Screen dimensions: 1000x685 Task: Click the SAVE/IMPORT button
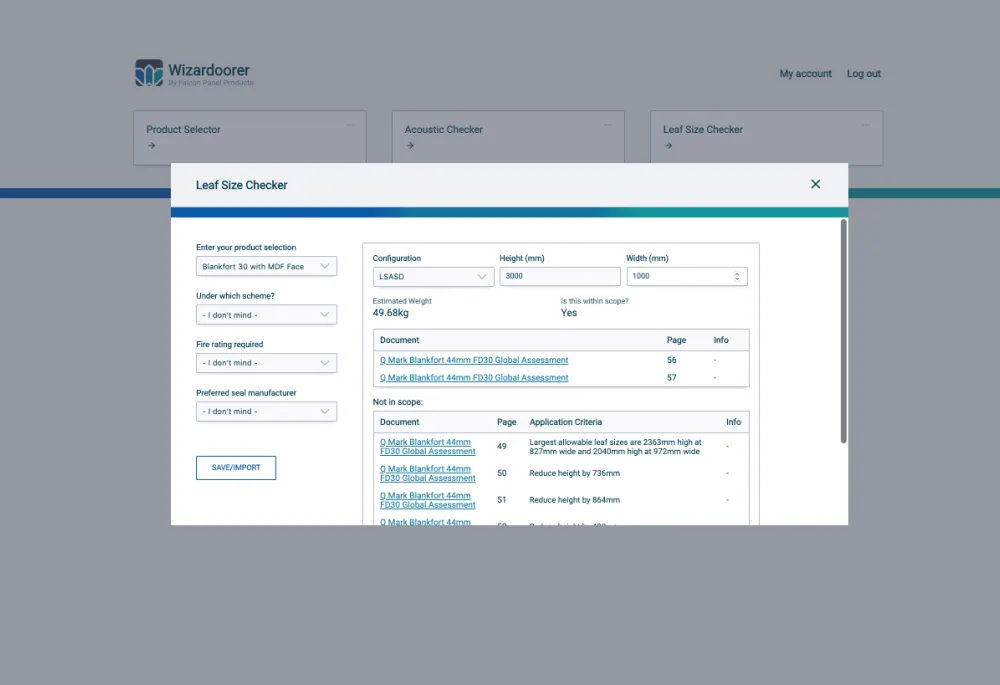(x=236, y=468)
